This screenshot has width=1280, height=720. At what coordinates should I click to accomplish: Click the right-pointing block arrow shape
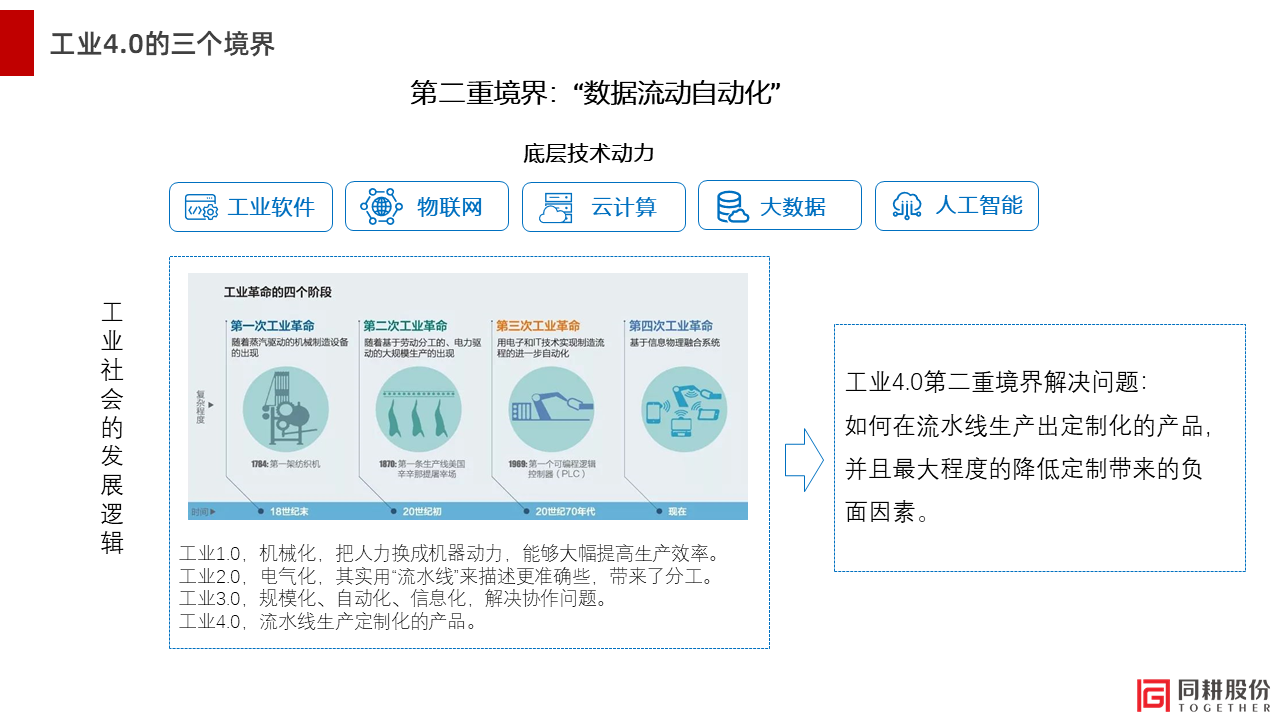pos(804,460)
